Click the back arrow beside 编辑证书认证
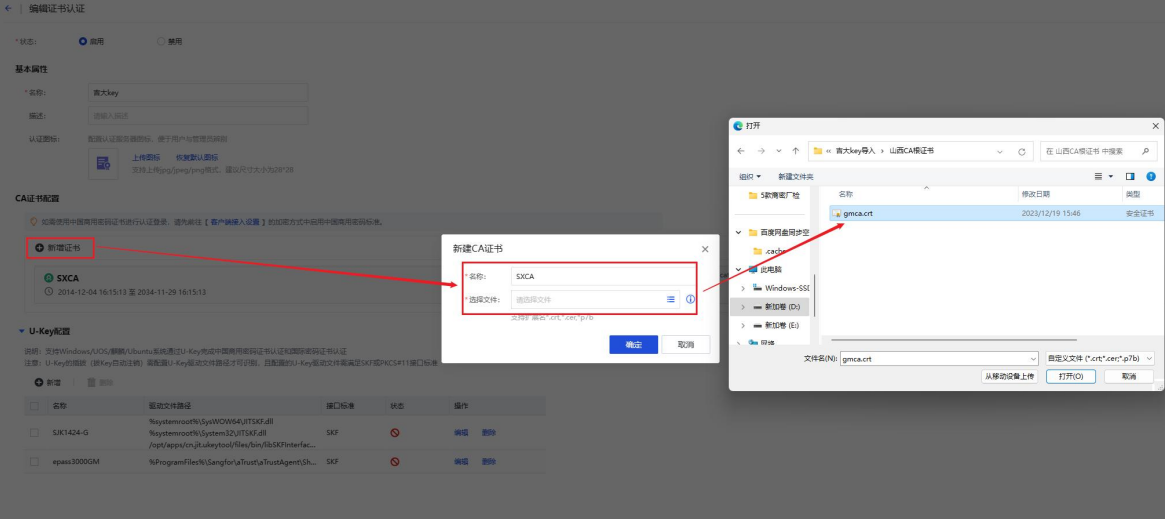 (9, 8)
